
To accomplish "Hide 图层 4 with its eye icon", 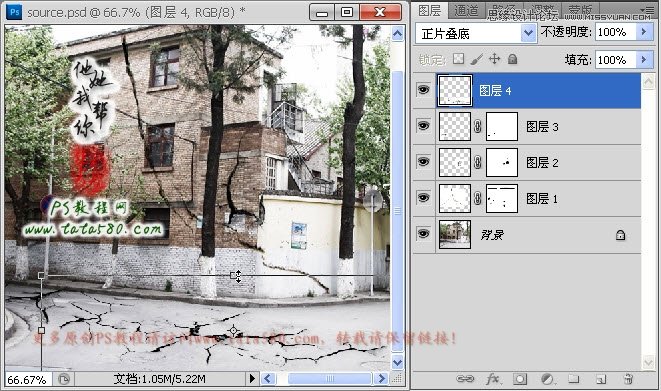I will (x=423, y=90).
